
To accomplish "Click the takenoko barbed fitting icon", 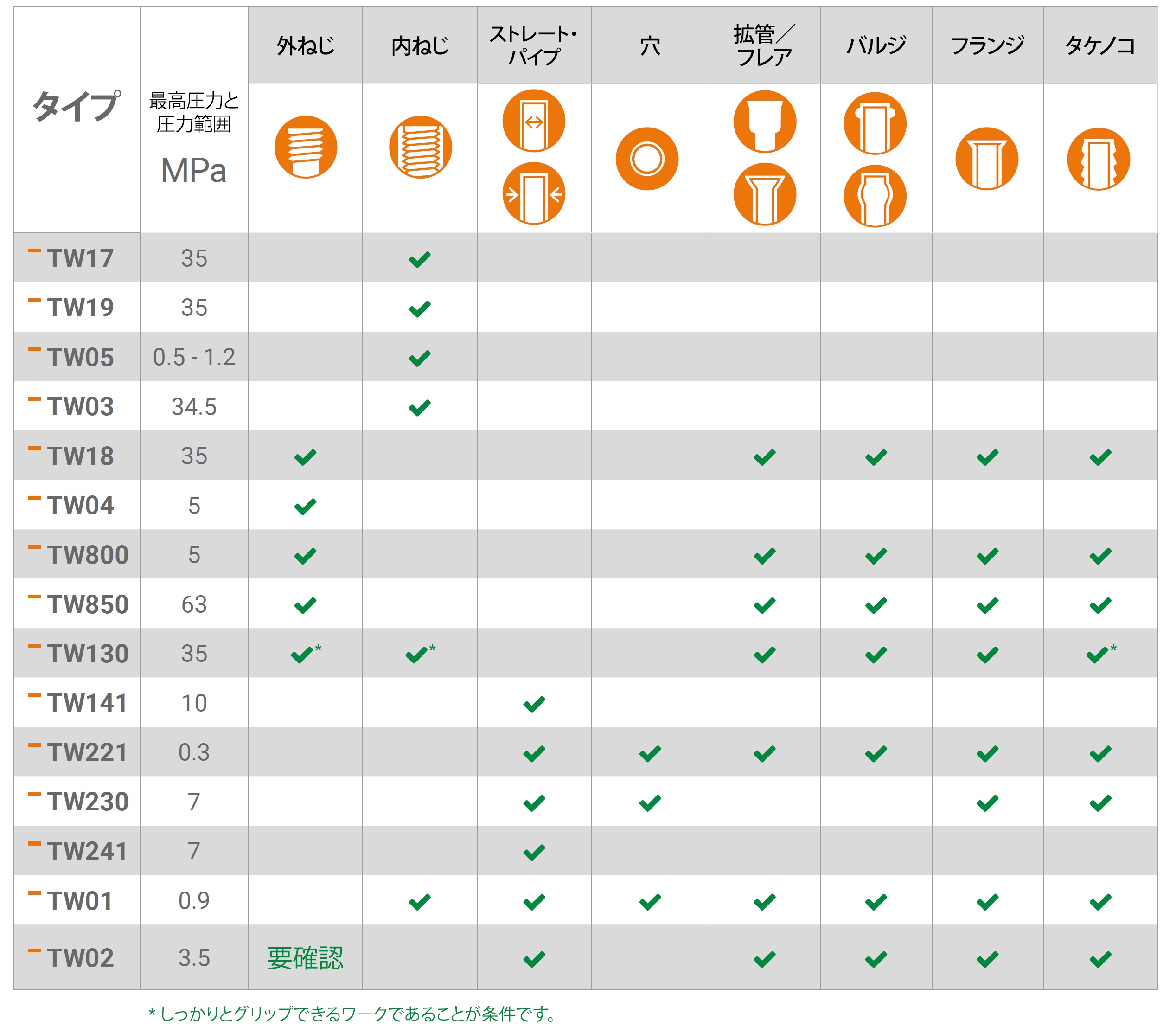I will [1099, 159].
